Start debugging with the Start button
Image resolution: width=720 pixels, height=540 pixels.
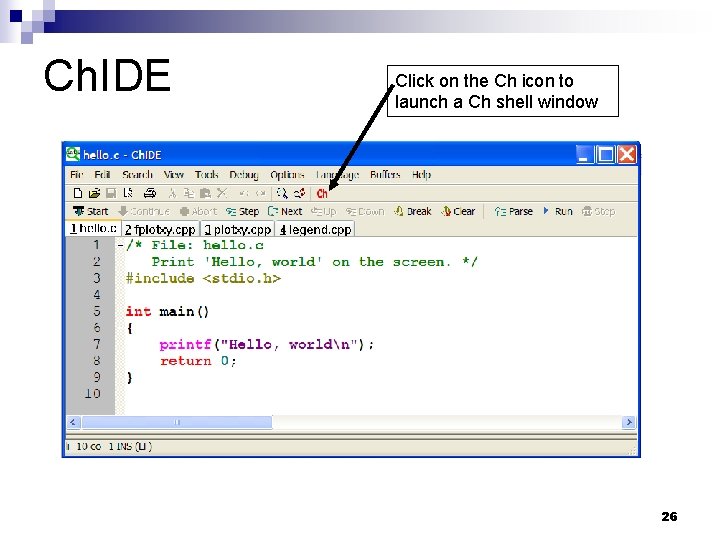point(91,211)
